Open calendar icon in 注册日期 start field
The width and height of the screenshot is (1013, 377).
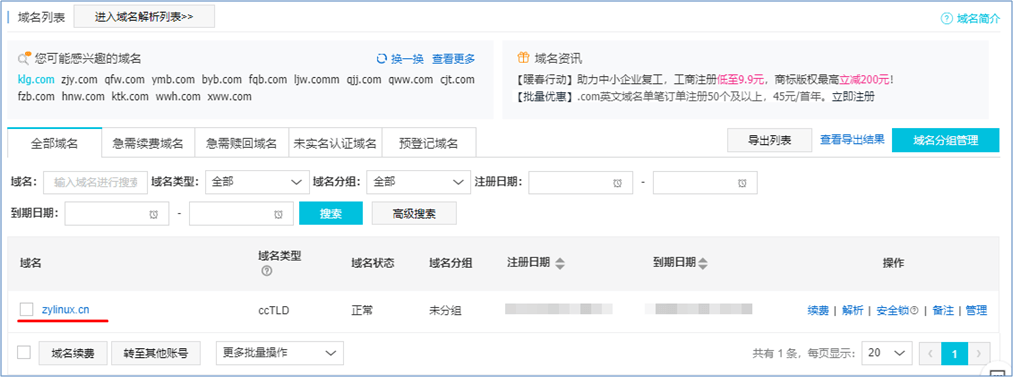(618, 183)
